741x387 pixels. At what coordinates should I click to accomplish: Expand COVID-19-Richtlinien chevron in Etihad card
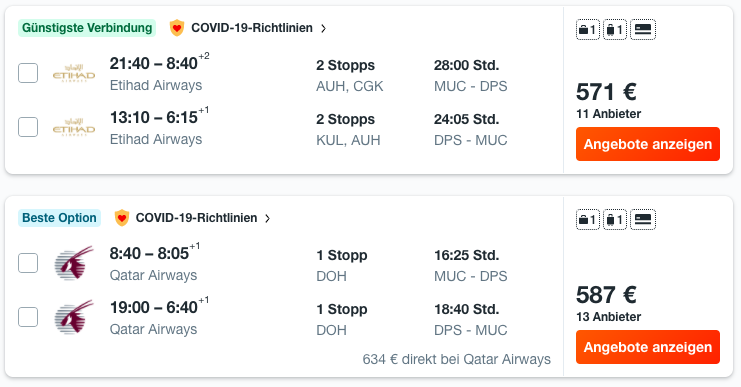(x=323, y=28)
